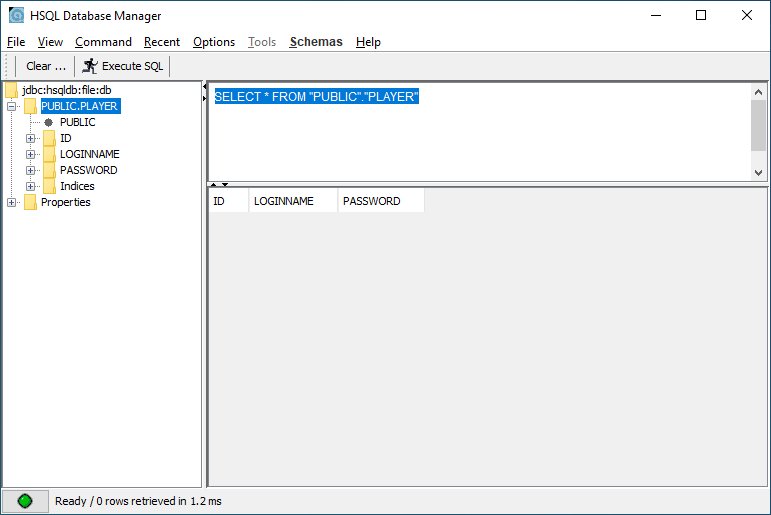
Task: Click the running man Execute SQL icon
Action: [90, 66]
